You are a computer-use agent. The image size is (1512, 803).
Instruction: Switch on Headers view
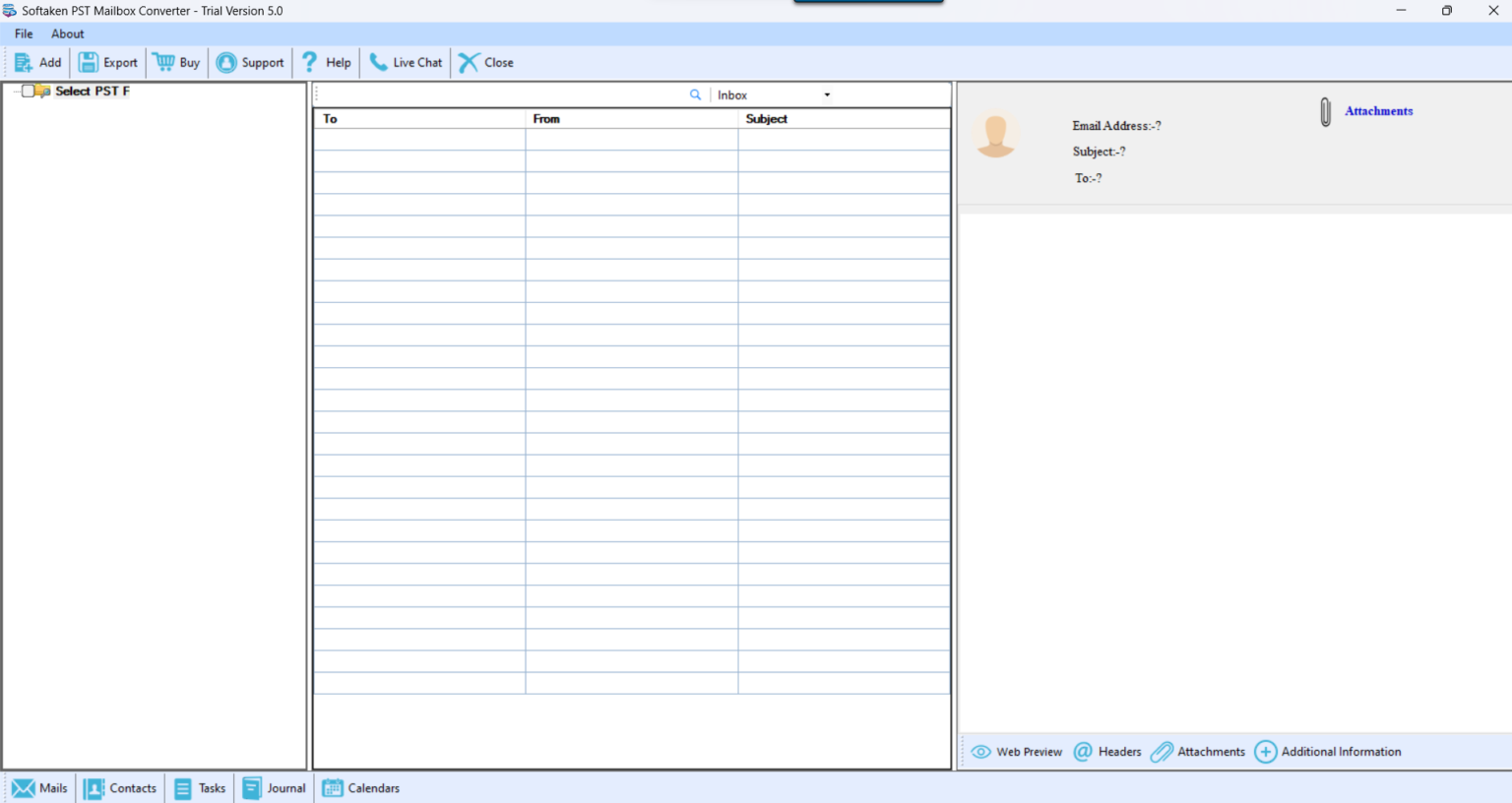tap(1106, 751)
